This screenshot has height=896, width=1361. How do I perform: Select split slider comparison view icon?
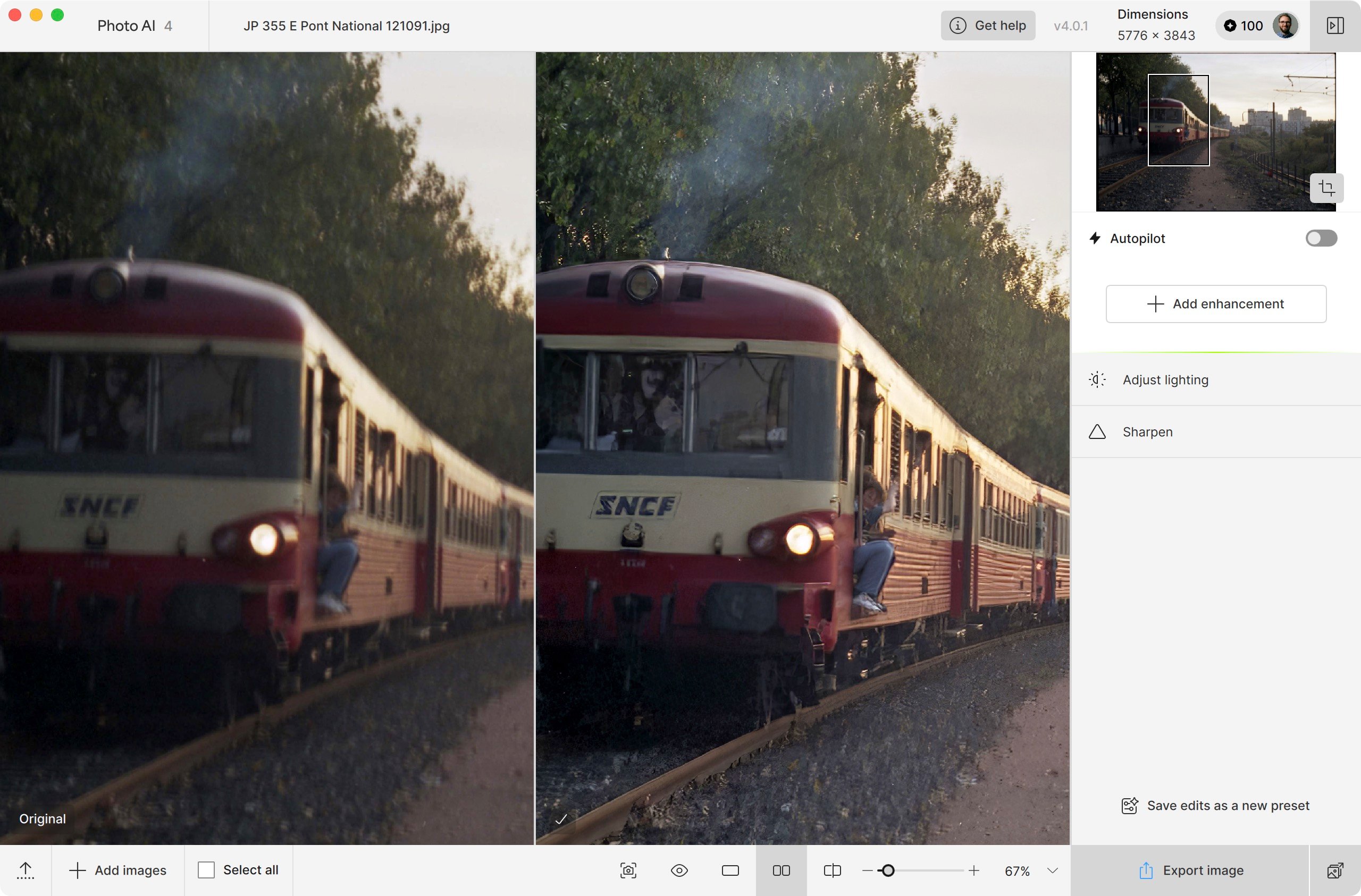coord(832,870)
